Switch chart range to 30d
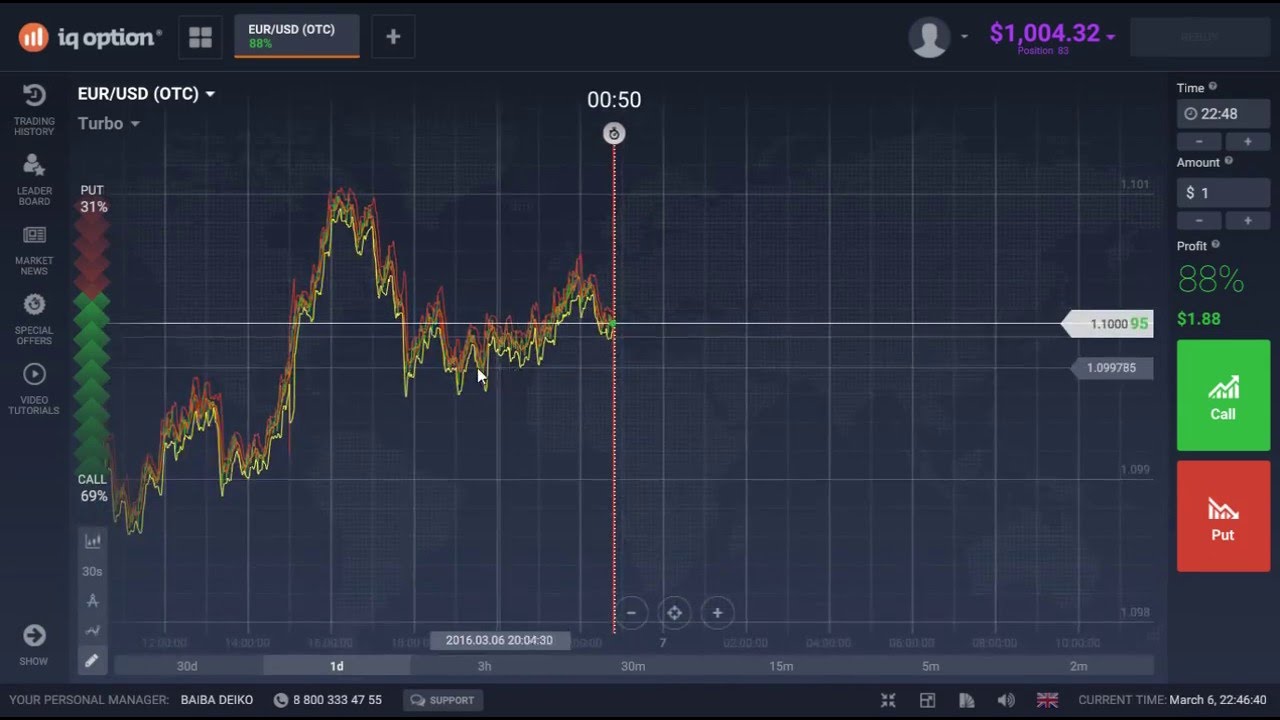Viewport: 1280px width, 720px height. pos(187,666)
